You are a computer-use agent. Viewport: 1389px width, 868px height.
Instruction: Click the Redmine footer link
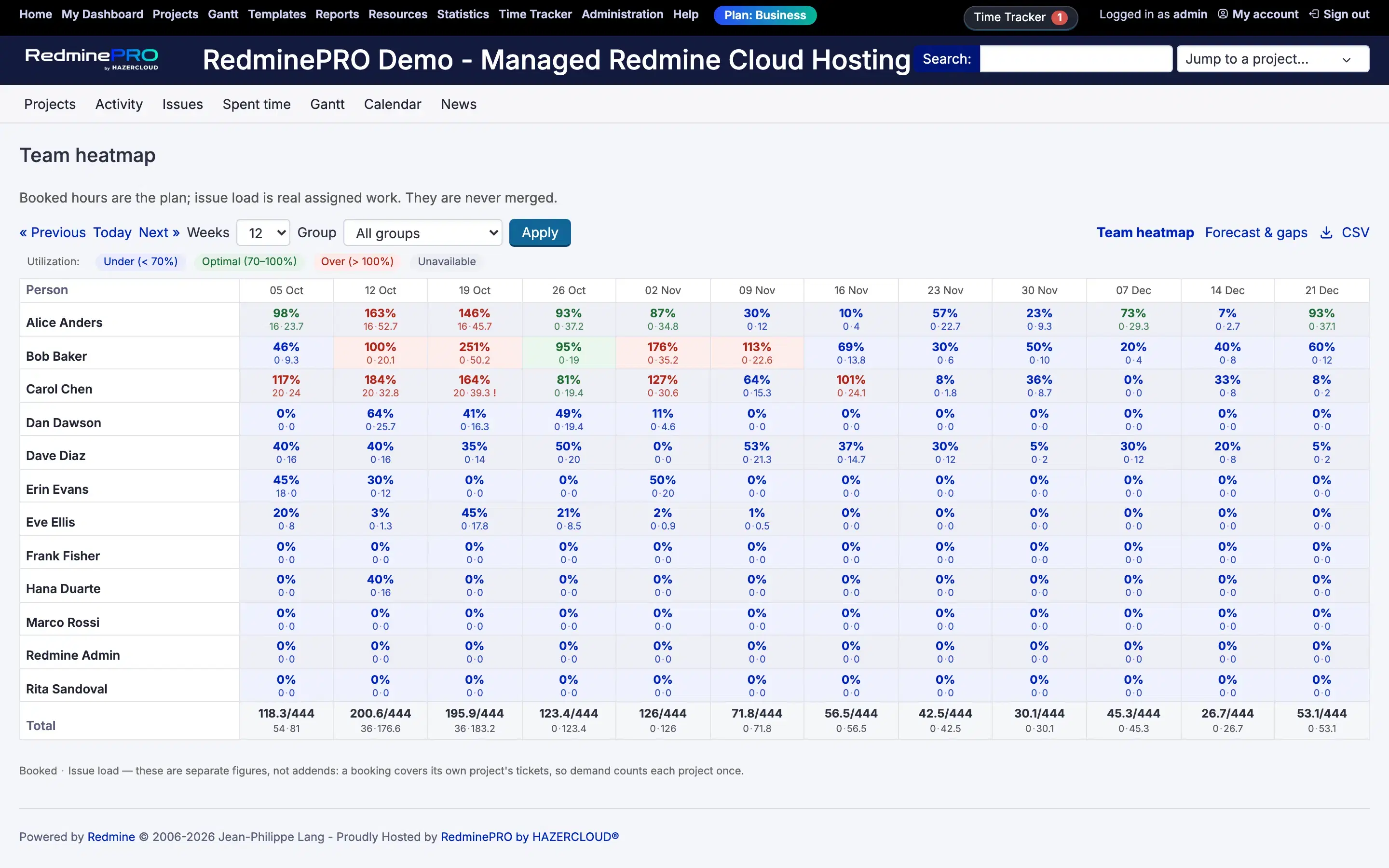click(111, 837)
